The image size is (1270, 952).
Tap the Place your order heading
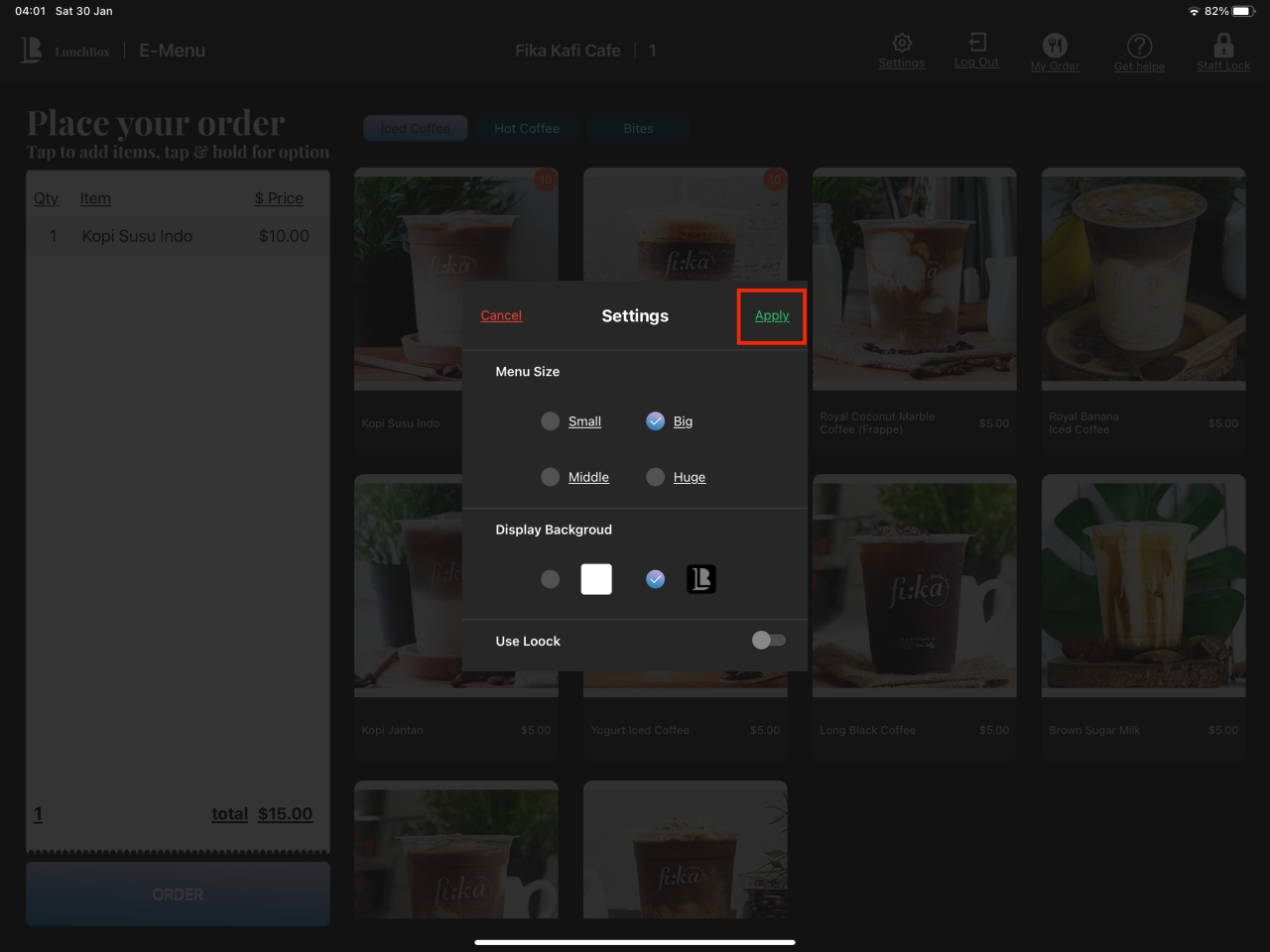pos(156,123)
